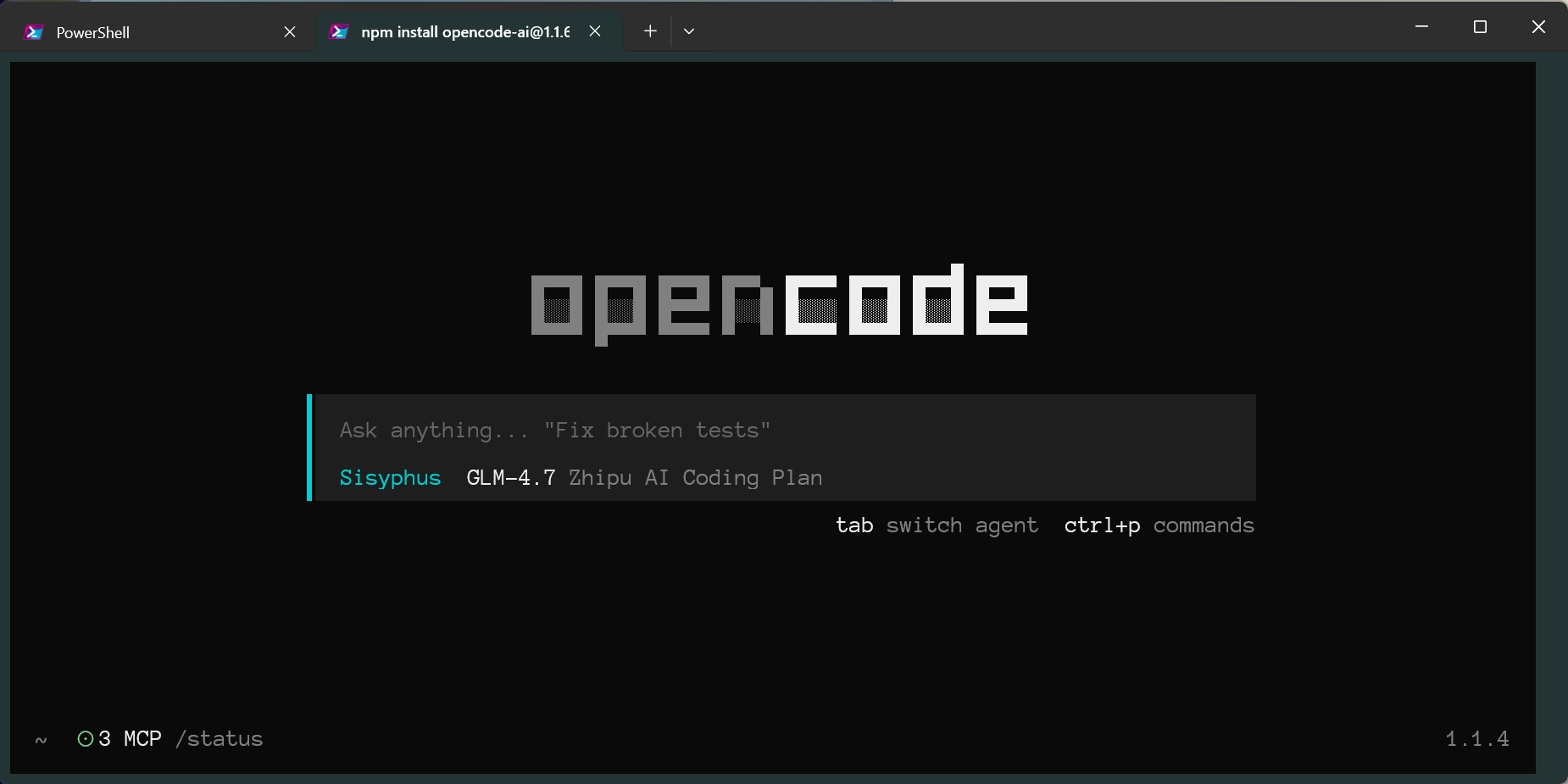Click the MCP status indicator icon
Image resolution: width=1568 pixels, height=784 pixels.
(85, 738)
